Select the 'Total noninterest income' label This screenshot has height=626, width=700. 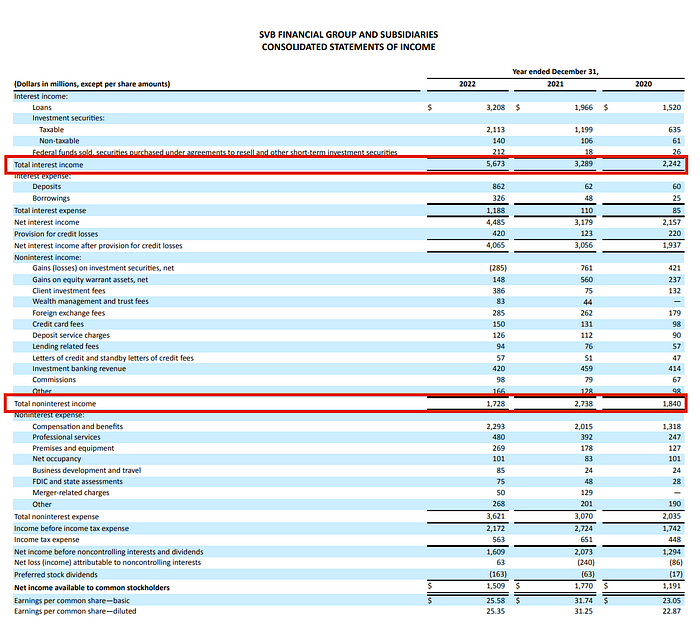[55, 404]
